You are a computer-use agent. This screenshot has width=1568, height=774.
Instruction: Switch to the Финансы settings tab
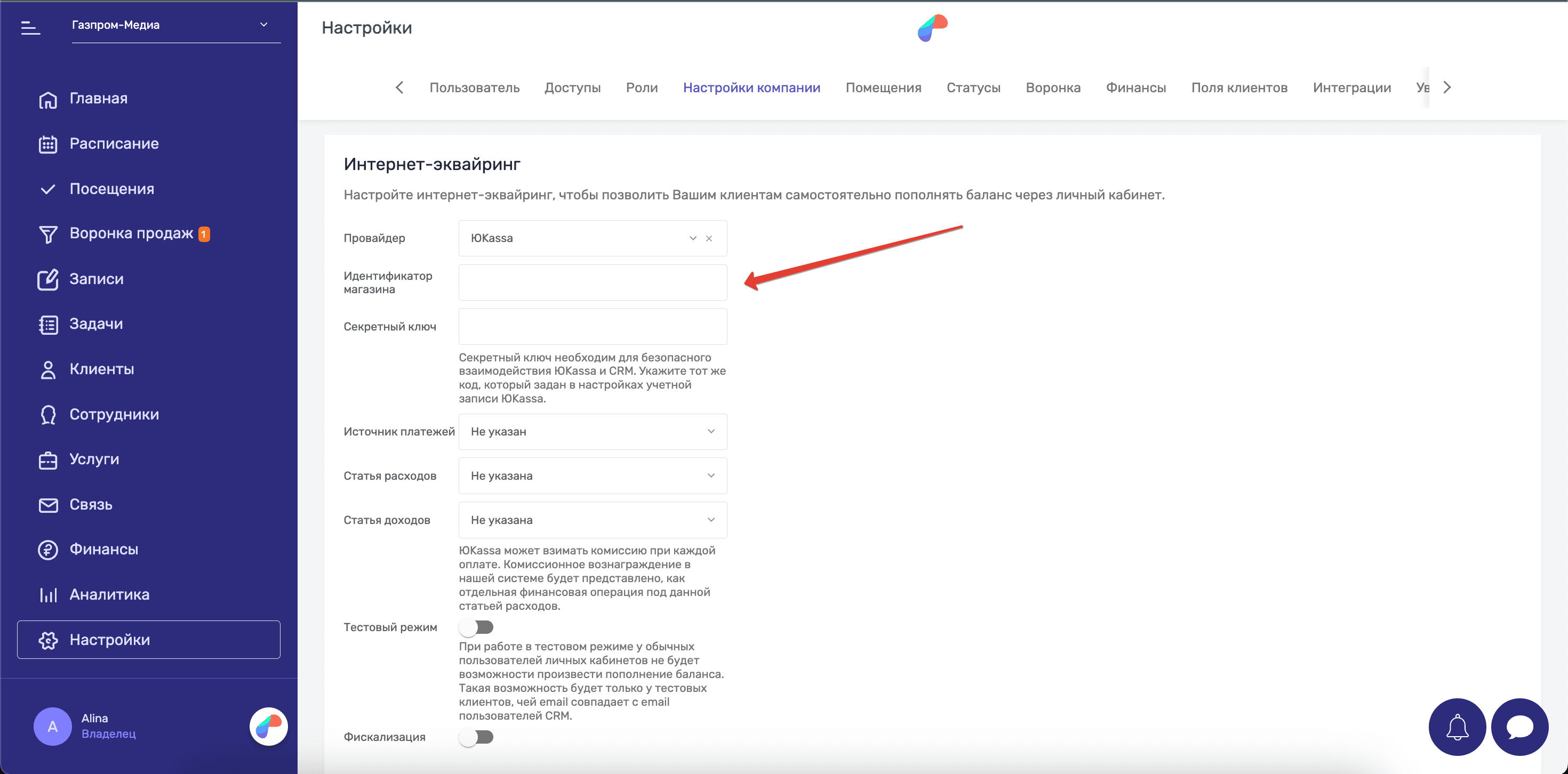click(1135, 87)
